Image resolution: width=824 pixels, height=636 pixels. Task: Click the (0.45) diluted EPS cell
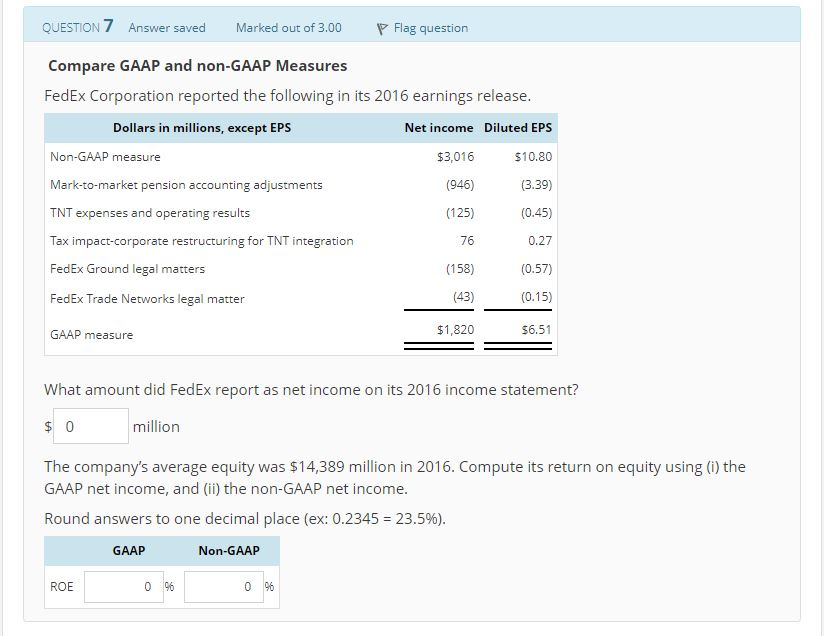point(537,213)
